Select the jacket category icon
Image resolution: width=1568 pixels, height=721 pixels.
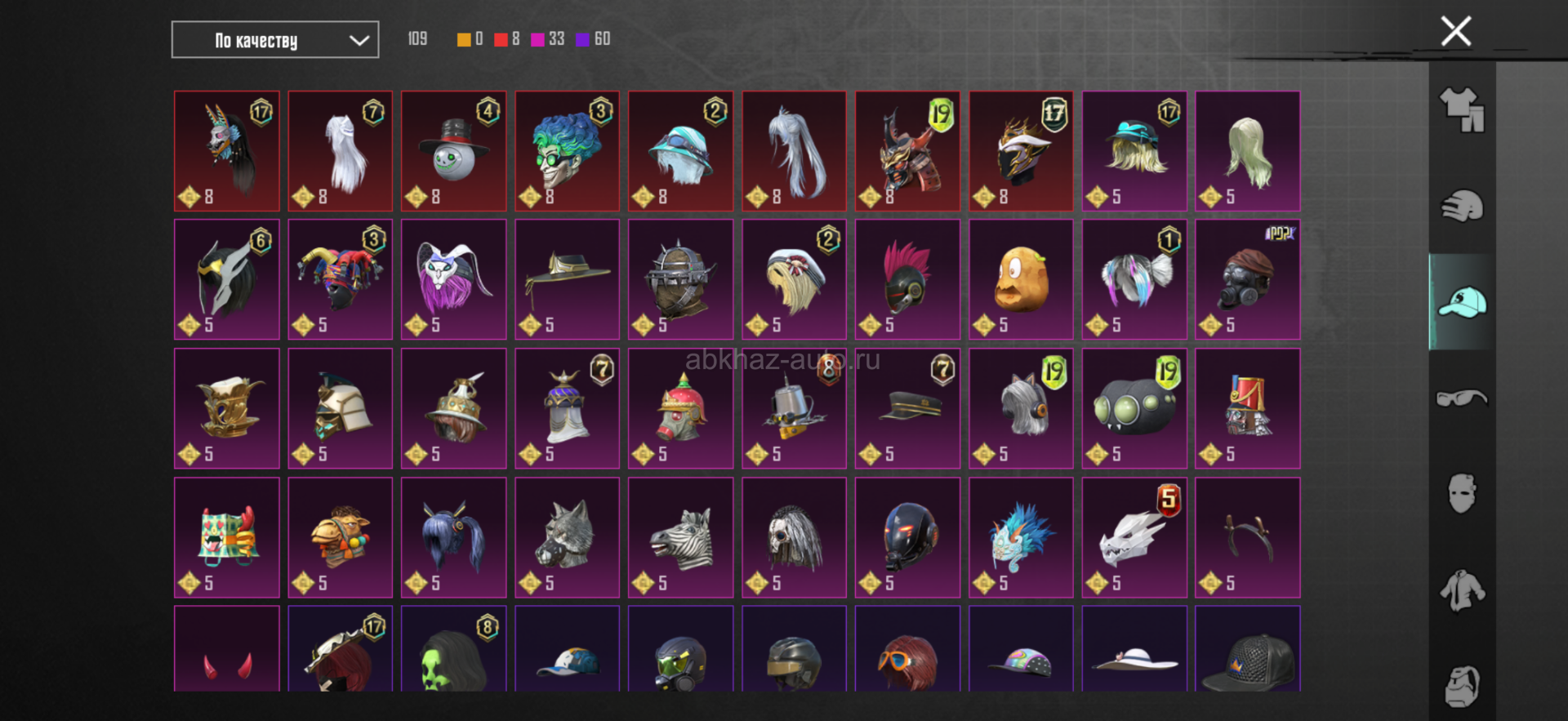click(x=1462, y=590)
